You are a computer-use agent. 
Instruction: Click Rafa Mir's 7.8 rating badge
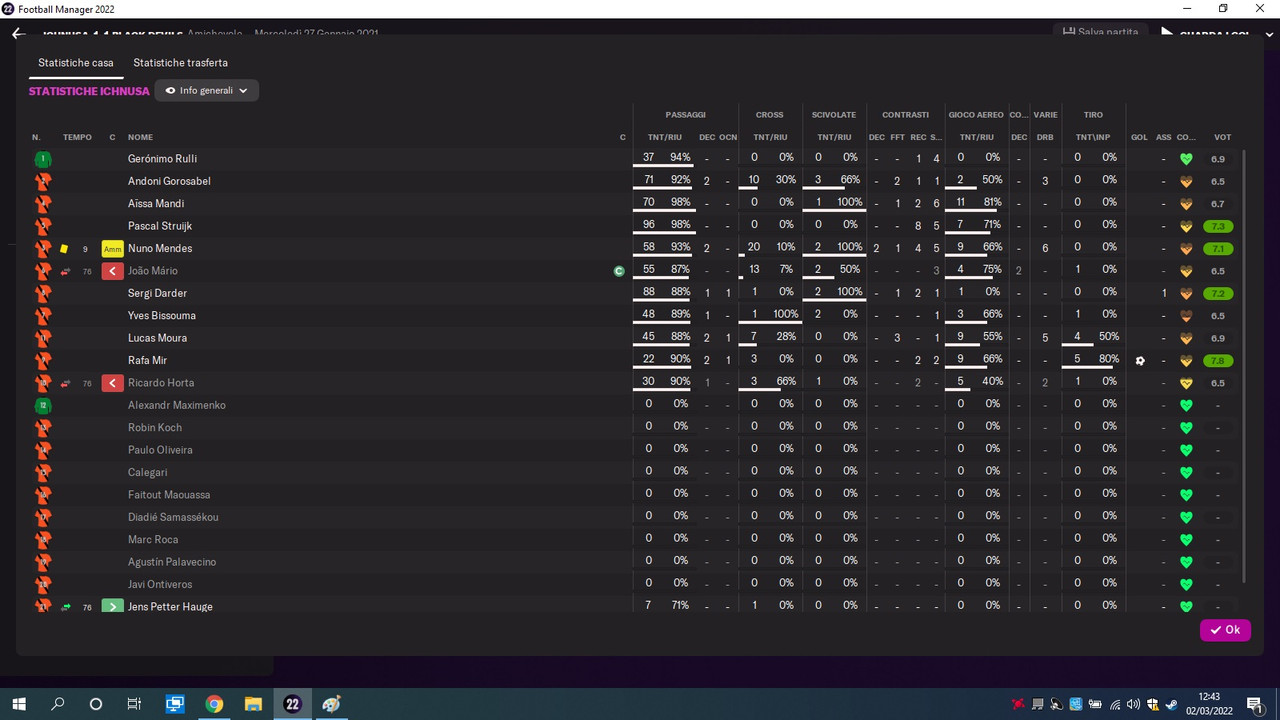[x=1220, y=361]
